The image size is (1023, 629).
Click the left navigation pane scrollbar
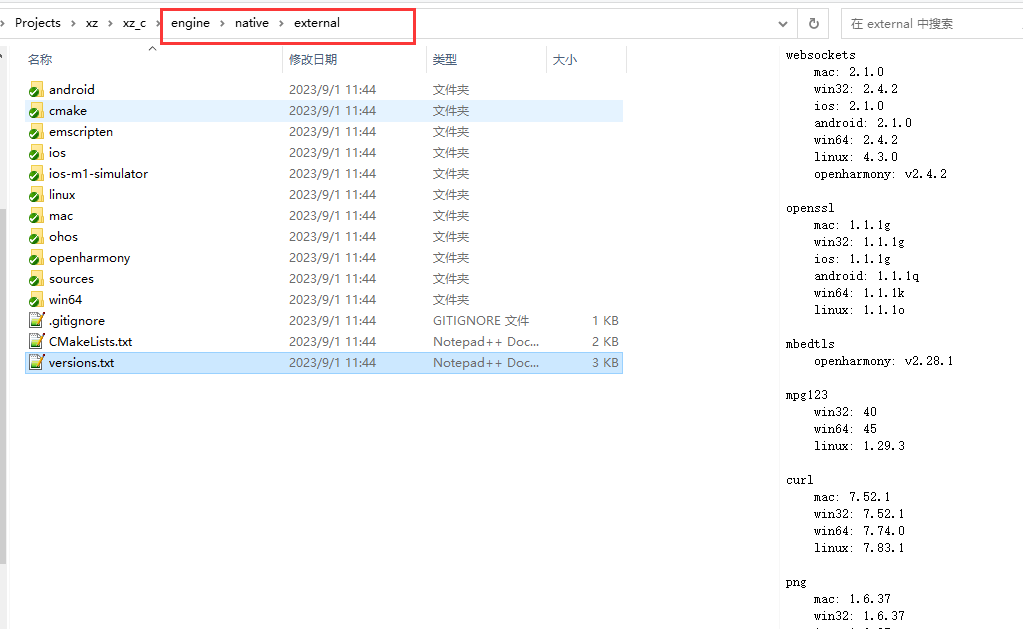[3, 385]
